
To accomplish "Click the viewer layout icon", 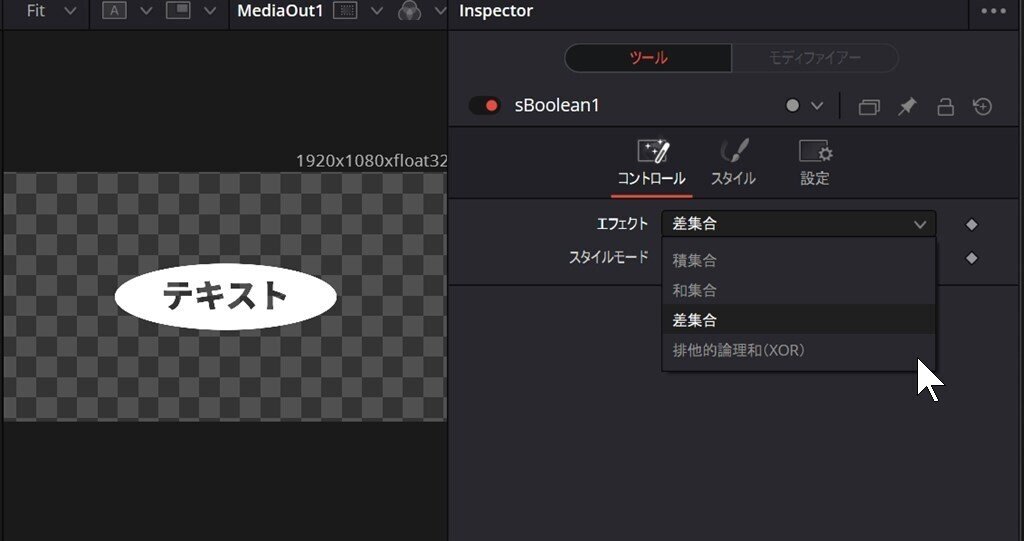I will tap(178, 11).
